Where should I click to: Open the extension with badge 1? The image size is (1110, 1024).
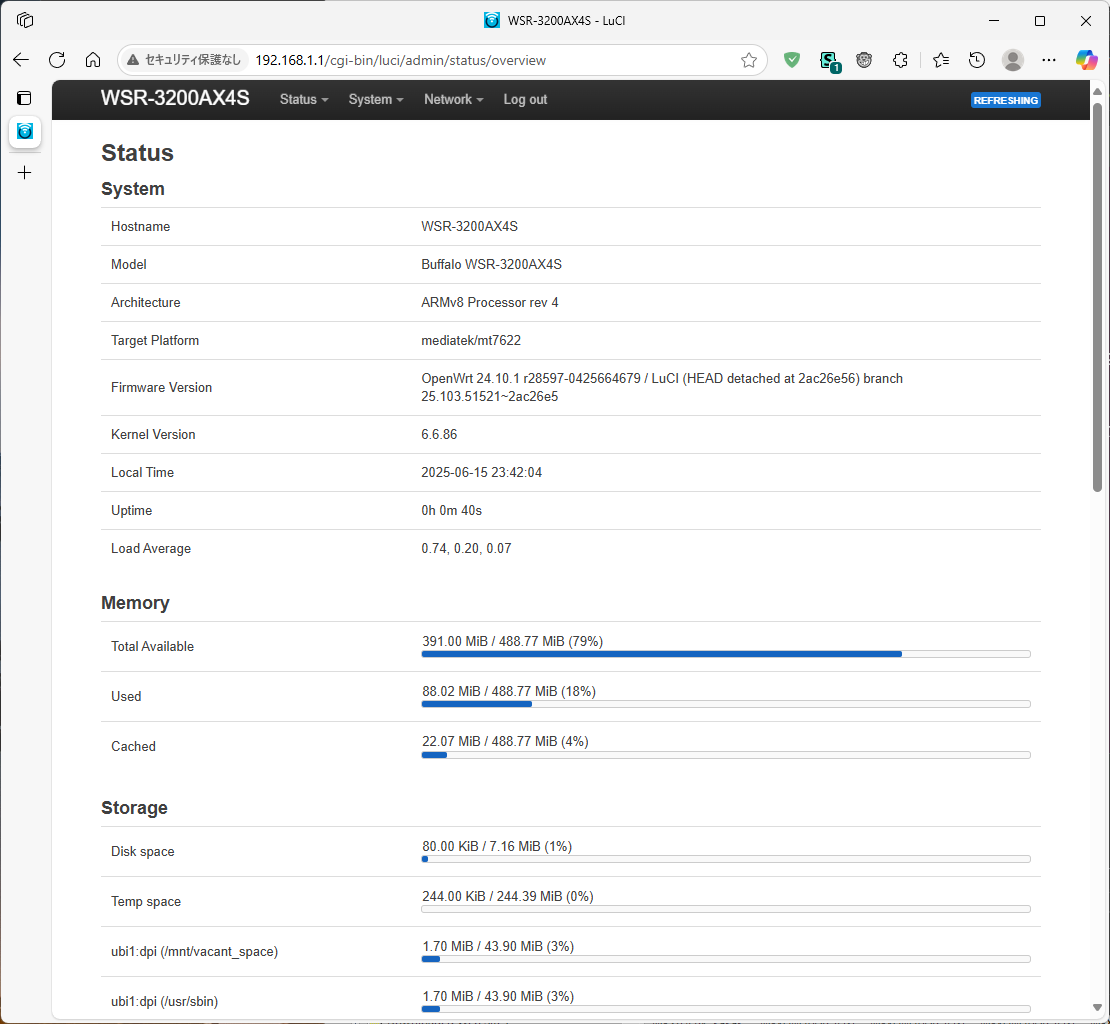[828, 61]
